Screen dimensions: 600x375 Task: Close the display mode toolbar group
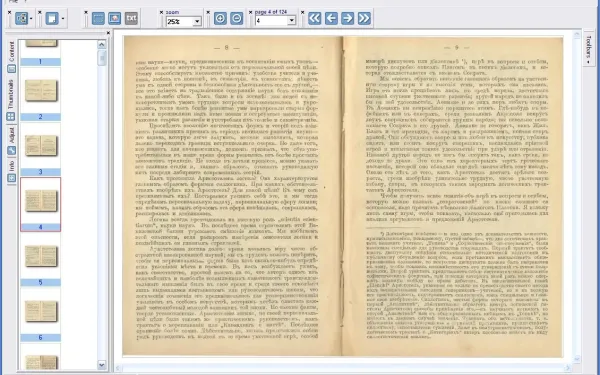[86, 13]
